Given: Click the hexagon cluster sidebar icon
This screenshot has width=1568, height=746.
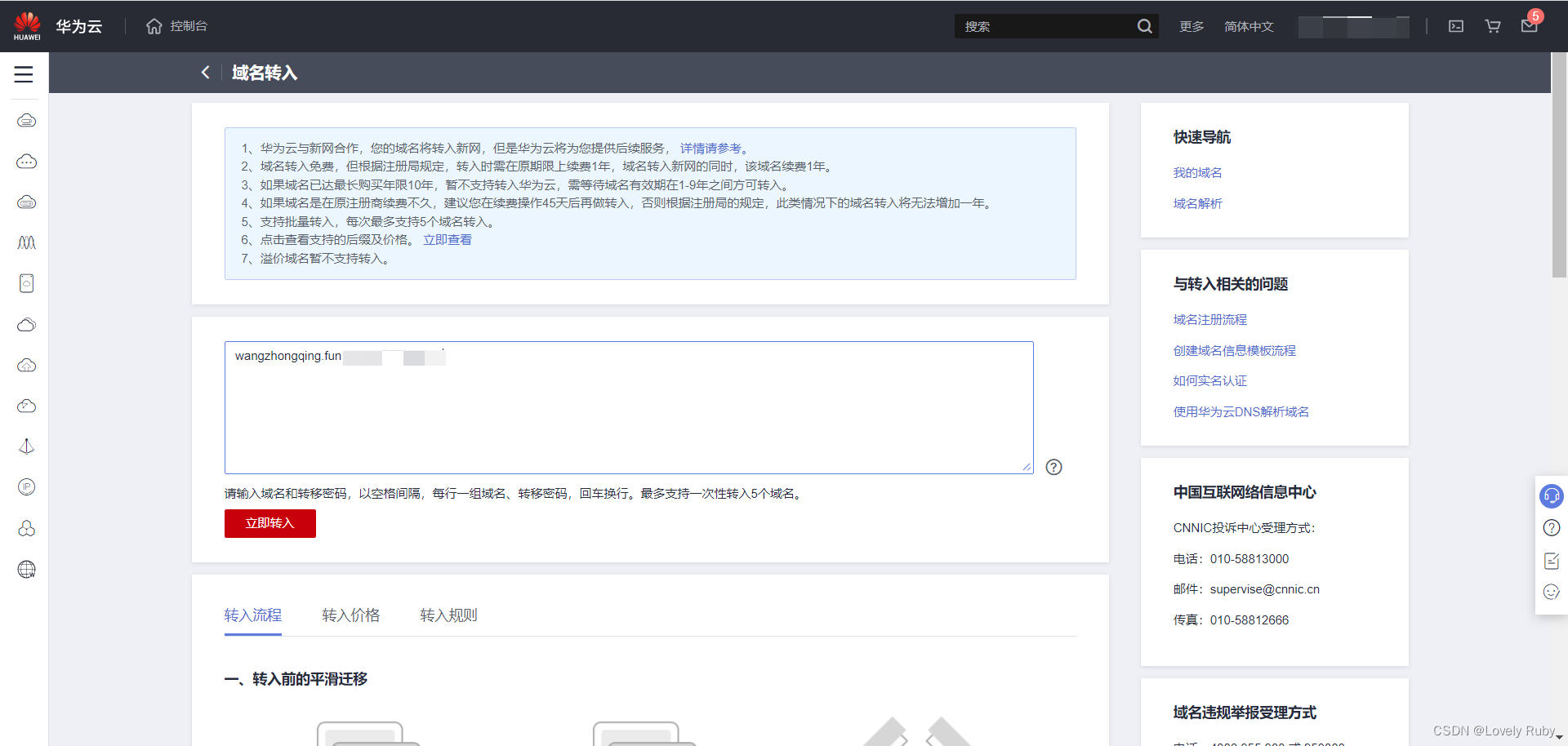Looking at the screenshot, I should coord(27,528).
